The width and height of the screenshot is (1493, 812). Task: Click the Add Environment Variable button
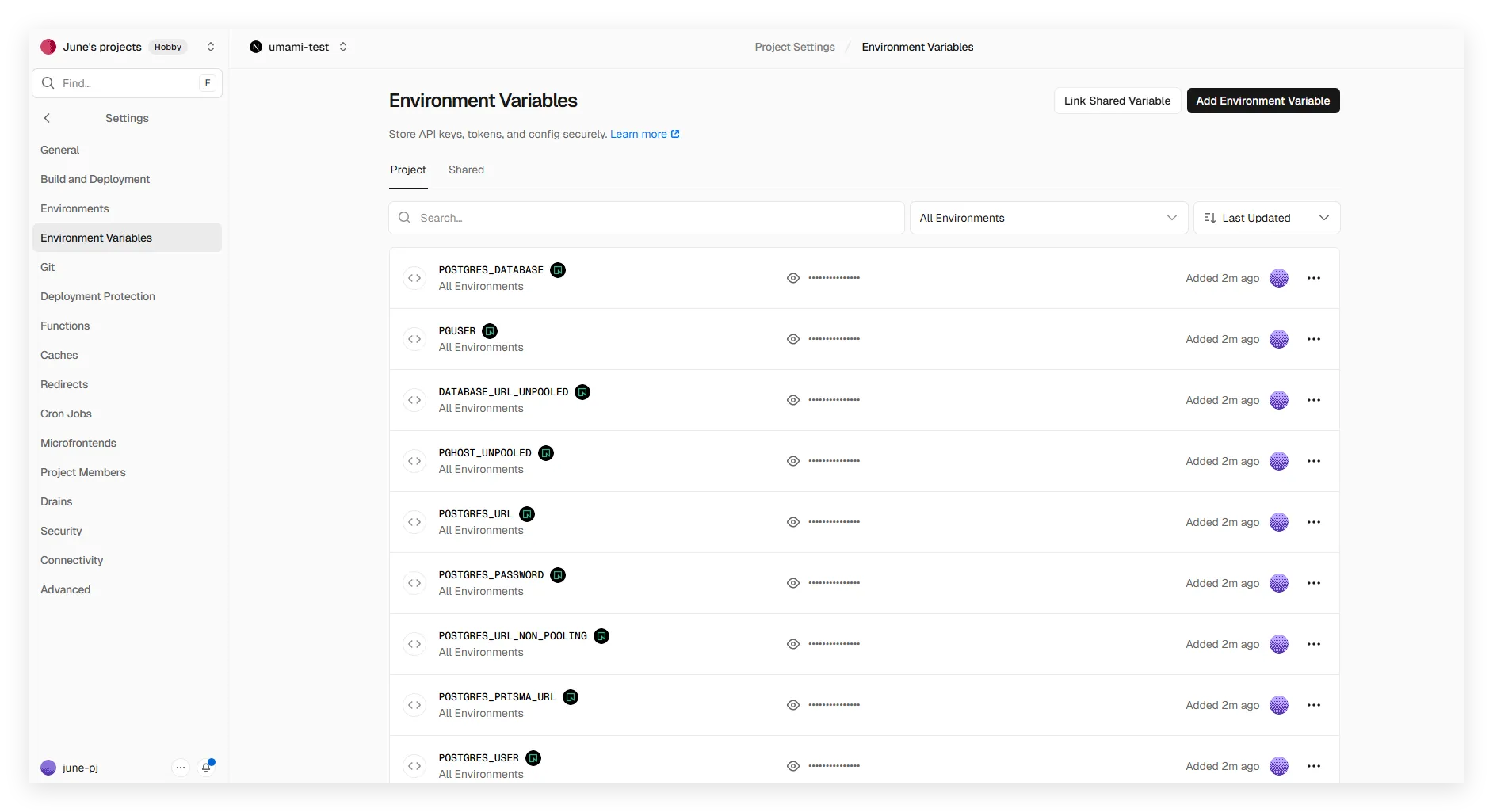pos(1262,101)
